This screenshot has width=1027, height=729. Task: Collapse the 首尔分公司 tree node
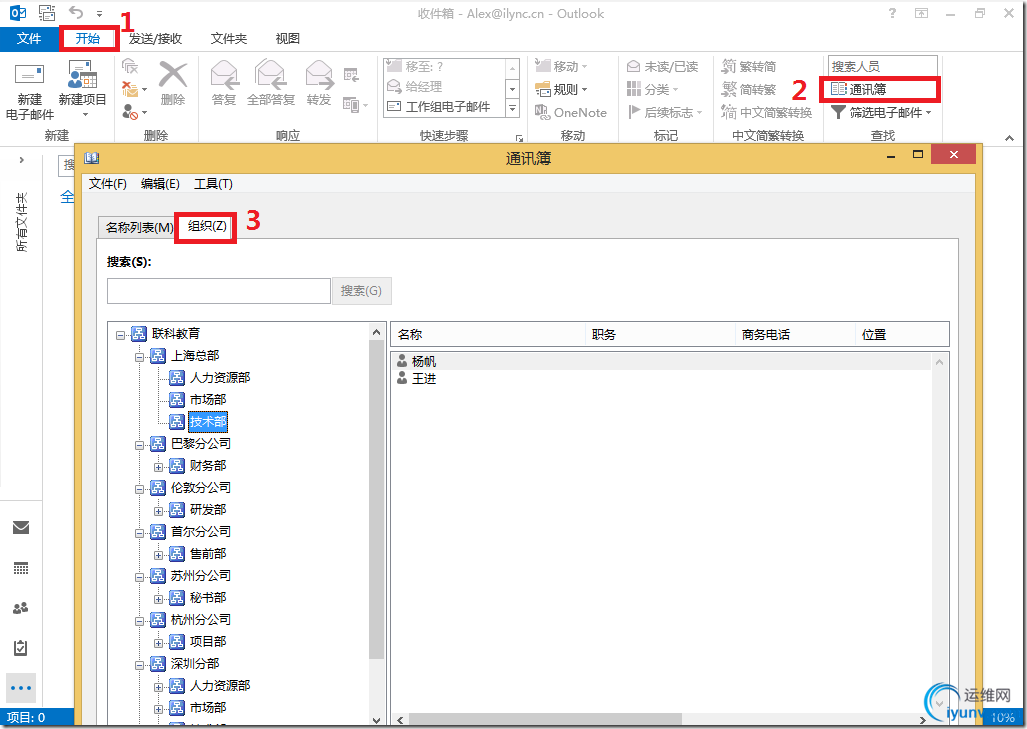click(140, 534)
